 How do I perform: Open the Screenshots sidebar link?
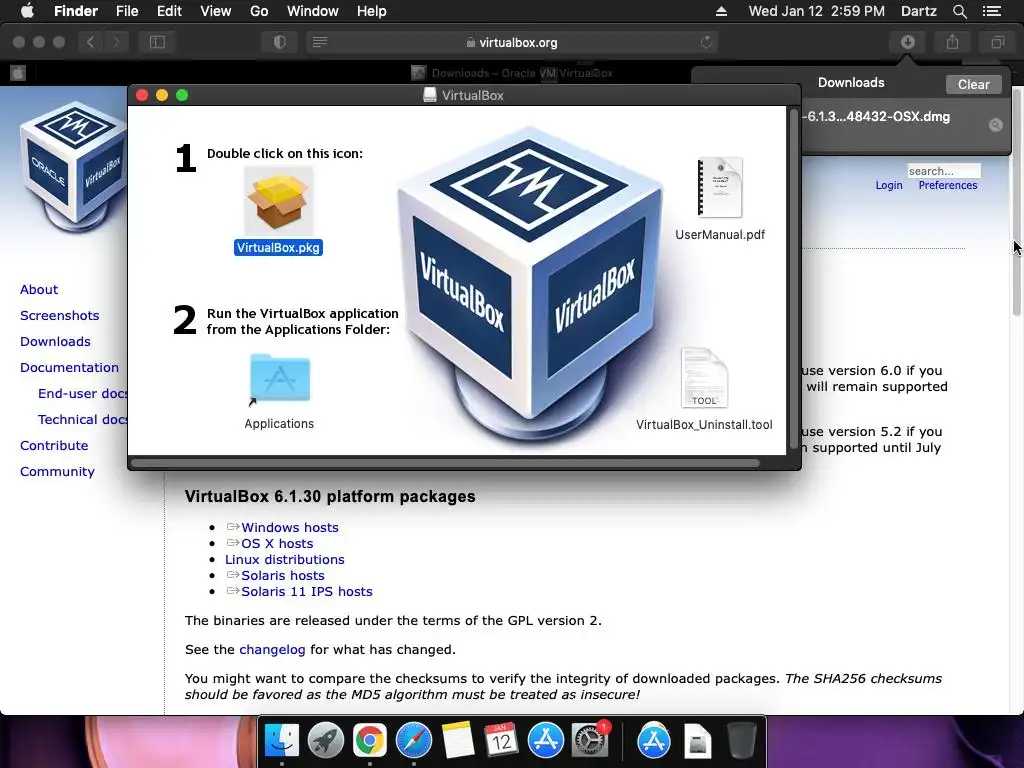coord(59,315)
